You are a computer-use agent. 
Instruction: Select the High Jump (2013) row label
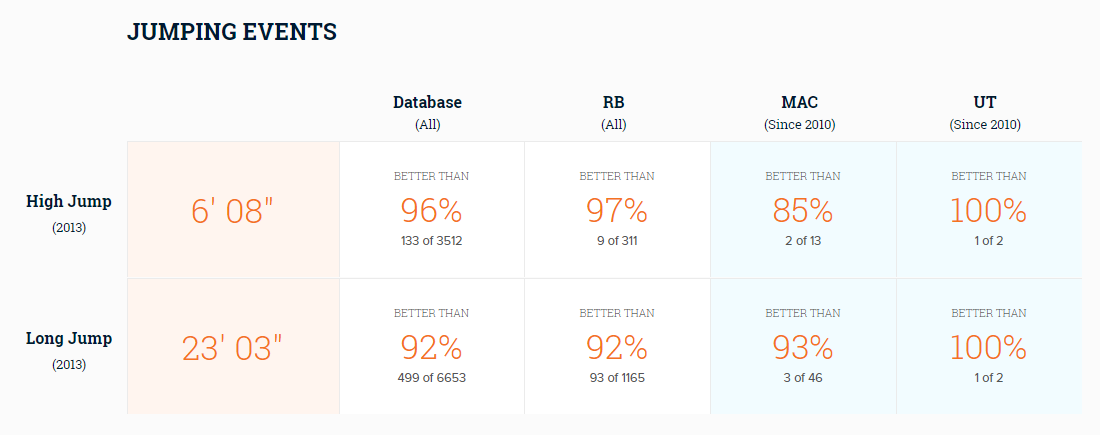point(69,213)
